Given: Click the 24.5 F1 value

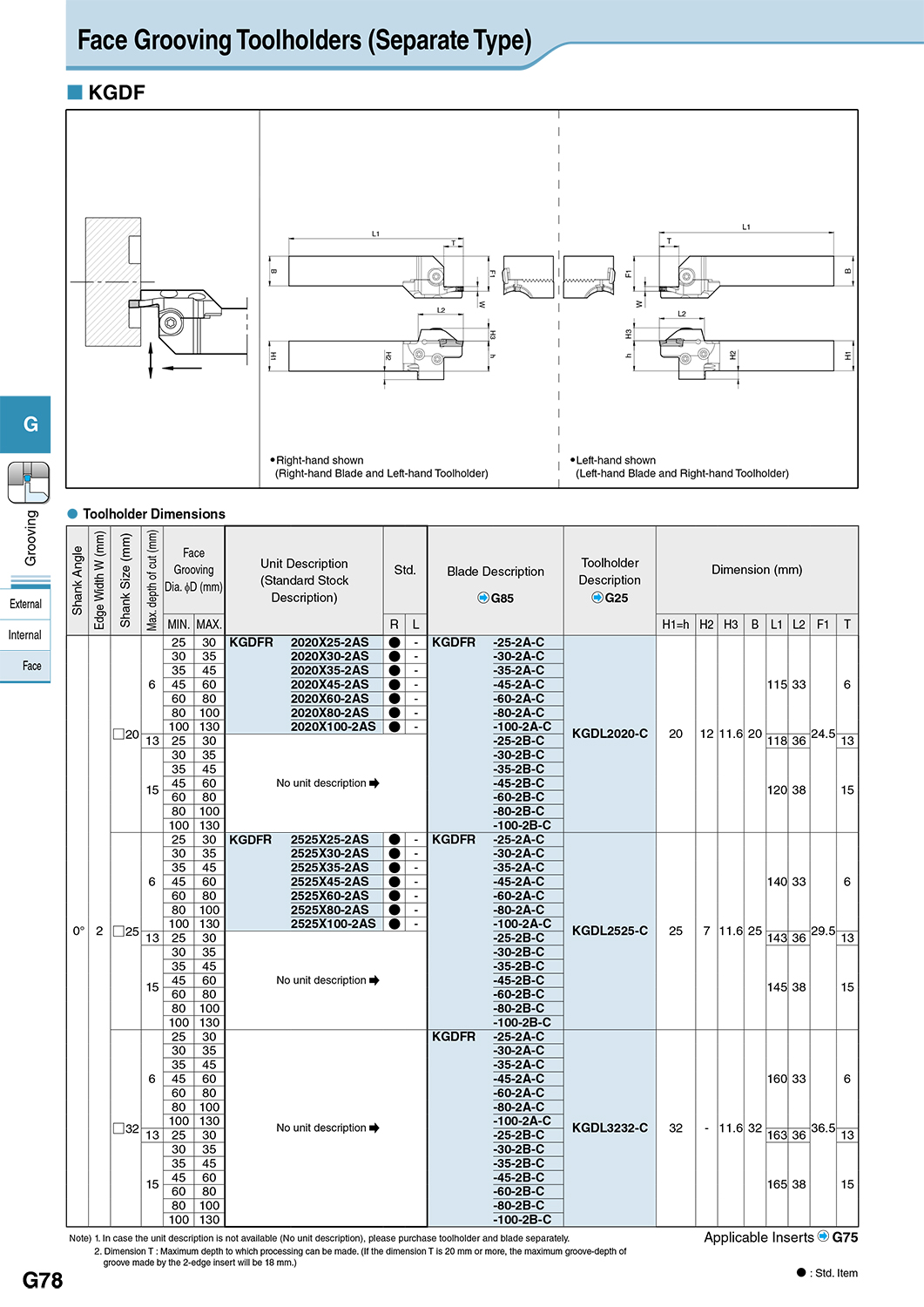Looking at the screenshot, I should pyautogui.click(x=823, y=734).
